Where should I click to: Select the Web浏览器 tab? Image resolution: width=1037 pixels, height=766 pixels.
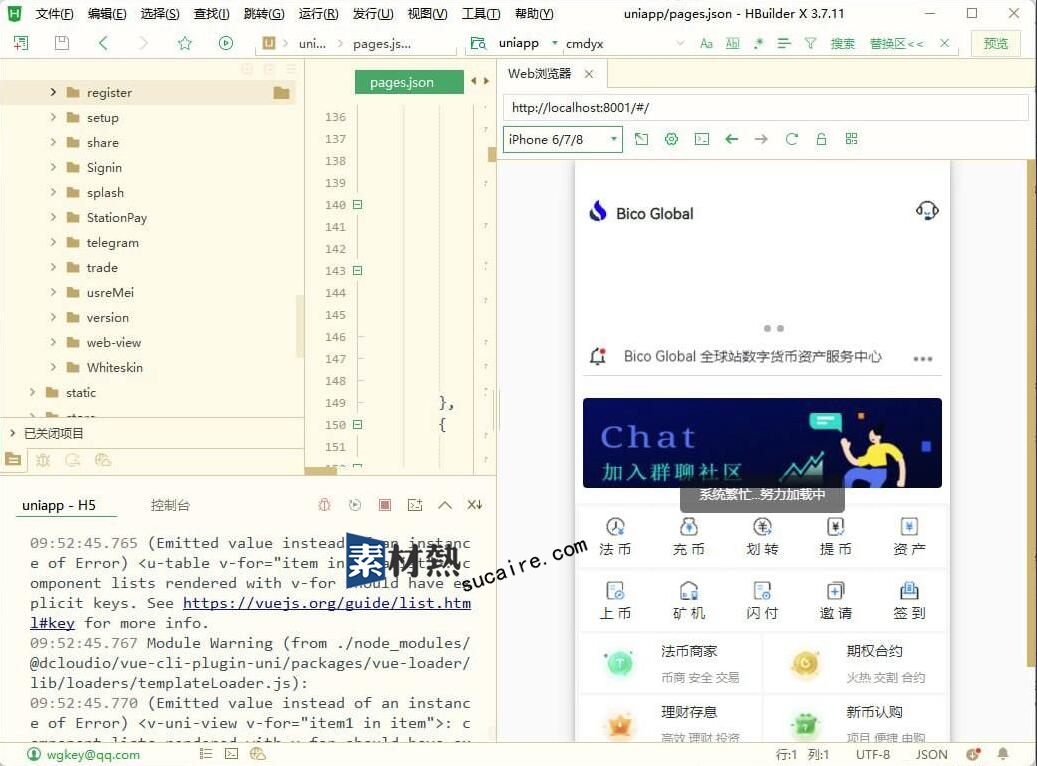[x=539, y=73]
